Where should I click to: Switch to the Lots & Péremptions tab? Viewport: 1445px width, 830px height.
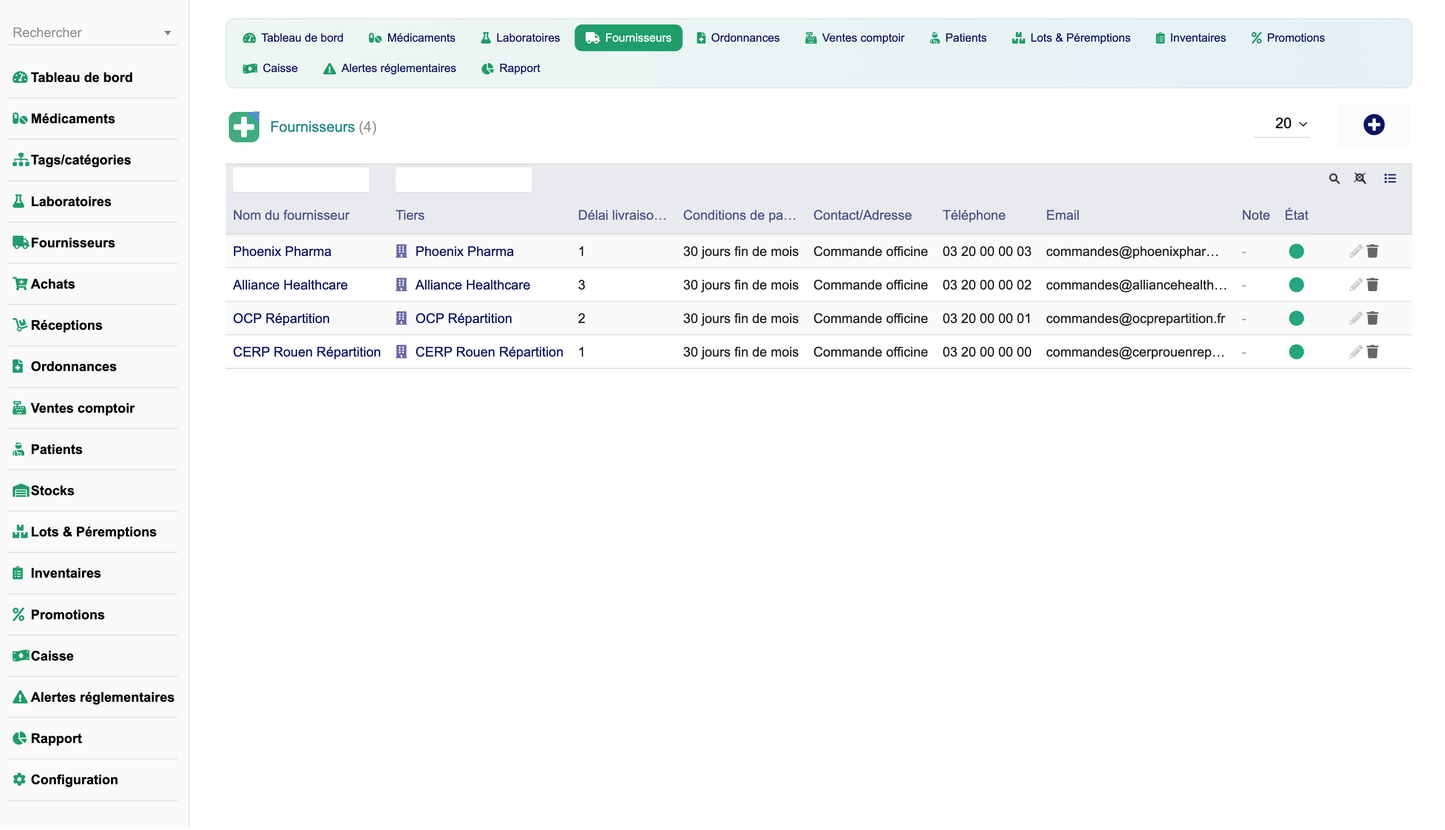[x=1072, y=38]
